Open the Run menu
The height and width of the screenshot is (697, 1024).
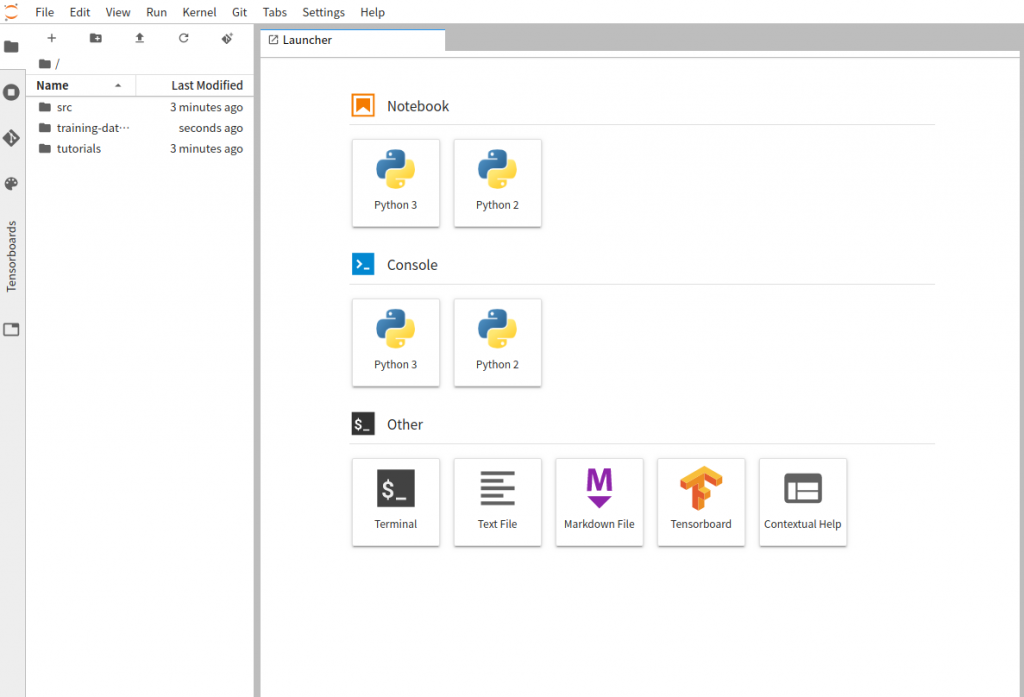click(x=156, y=12)
